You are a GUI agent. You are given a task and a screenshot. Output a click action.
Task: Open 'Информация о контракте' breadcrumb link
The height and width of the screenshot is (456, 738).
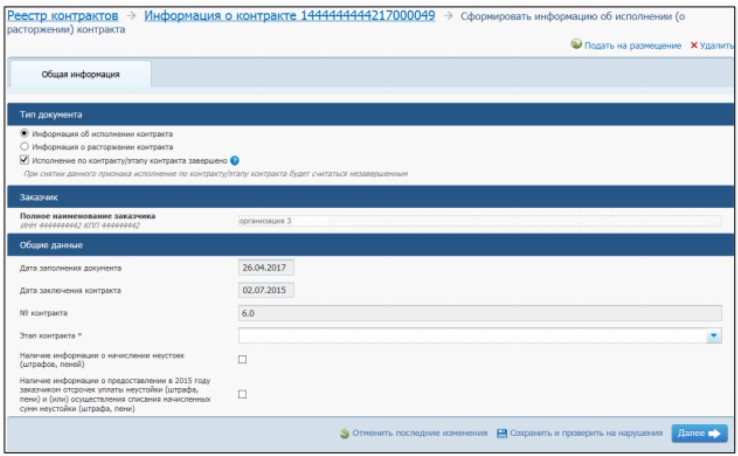click(289, 17)
